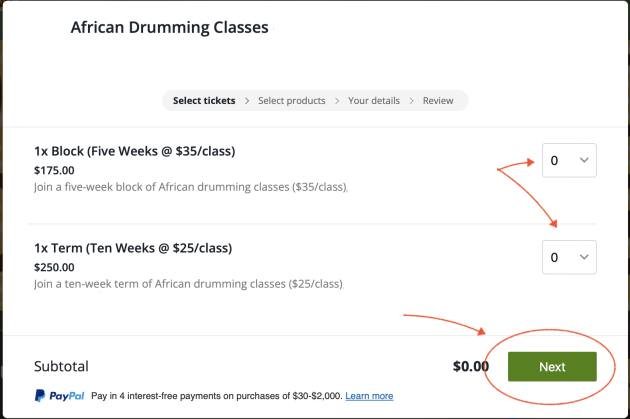Click the green Next button
630x419 pixels.
tap(552, 366)
